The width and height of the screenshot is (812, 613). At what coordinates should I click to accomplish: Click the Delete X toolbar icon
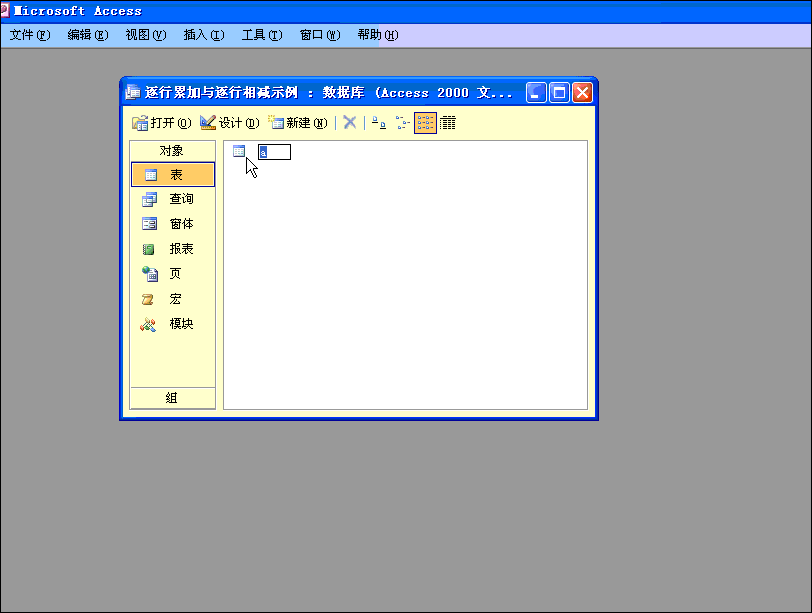(x=350, y=123)
